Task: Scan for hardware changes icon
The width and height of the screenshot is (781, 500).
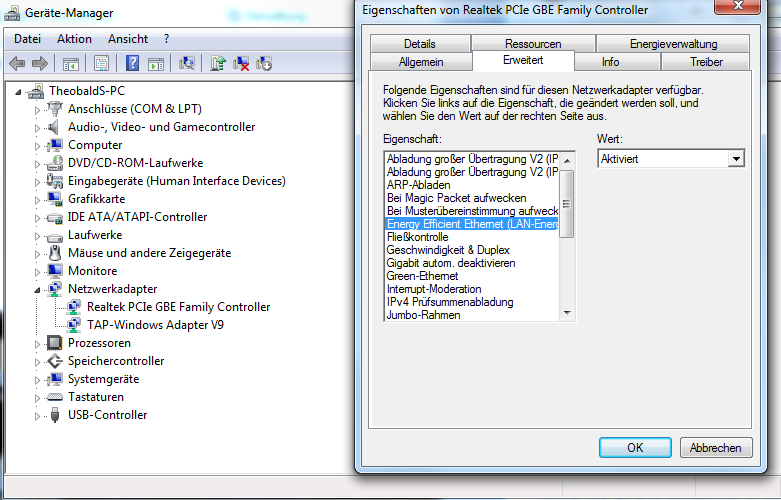Action: point(187,64)
